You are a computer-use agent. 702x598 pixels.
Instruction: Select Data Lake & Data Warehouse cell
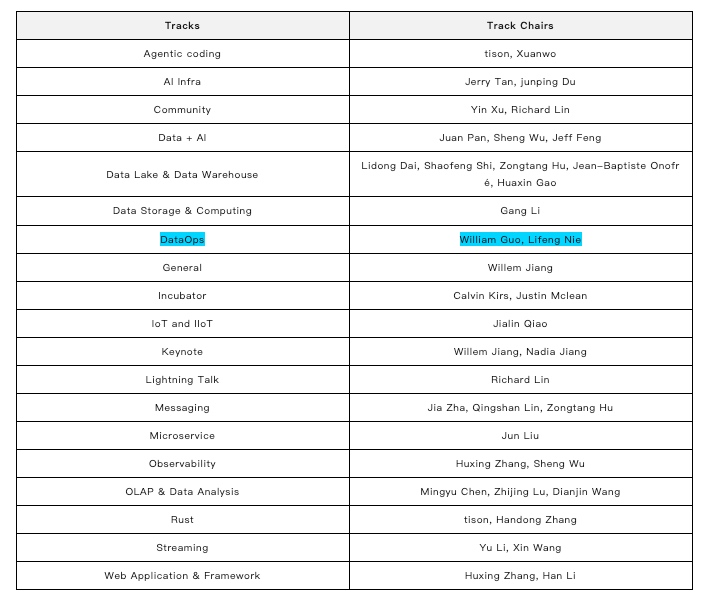pos(182,174)
